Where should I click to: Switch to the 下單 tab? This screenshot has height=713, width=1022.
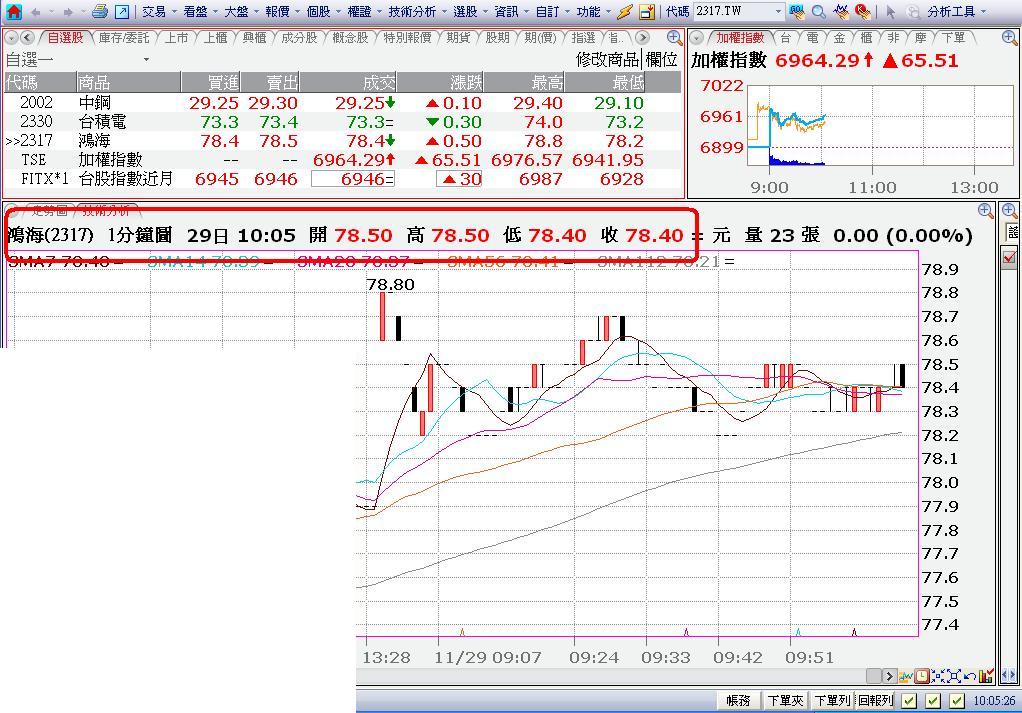[954, 38]
